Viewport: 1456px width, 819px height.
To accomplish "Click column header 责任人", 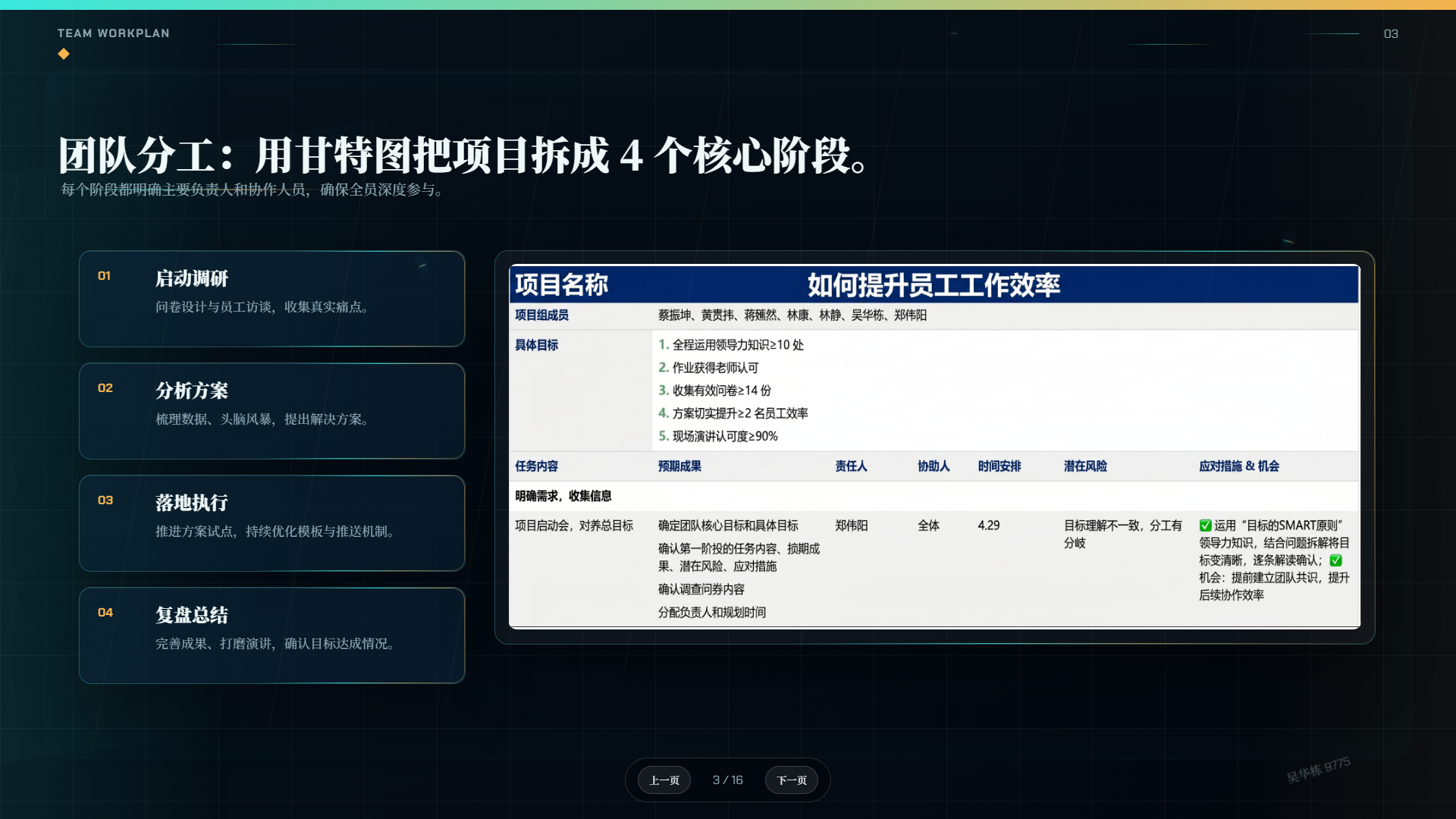I will tap(851, 466).
